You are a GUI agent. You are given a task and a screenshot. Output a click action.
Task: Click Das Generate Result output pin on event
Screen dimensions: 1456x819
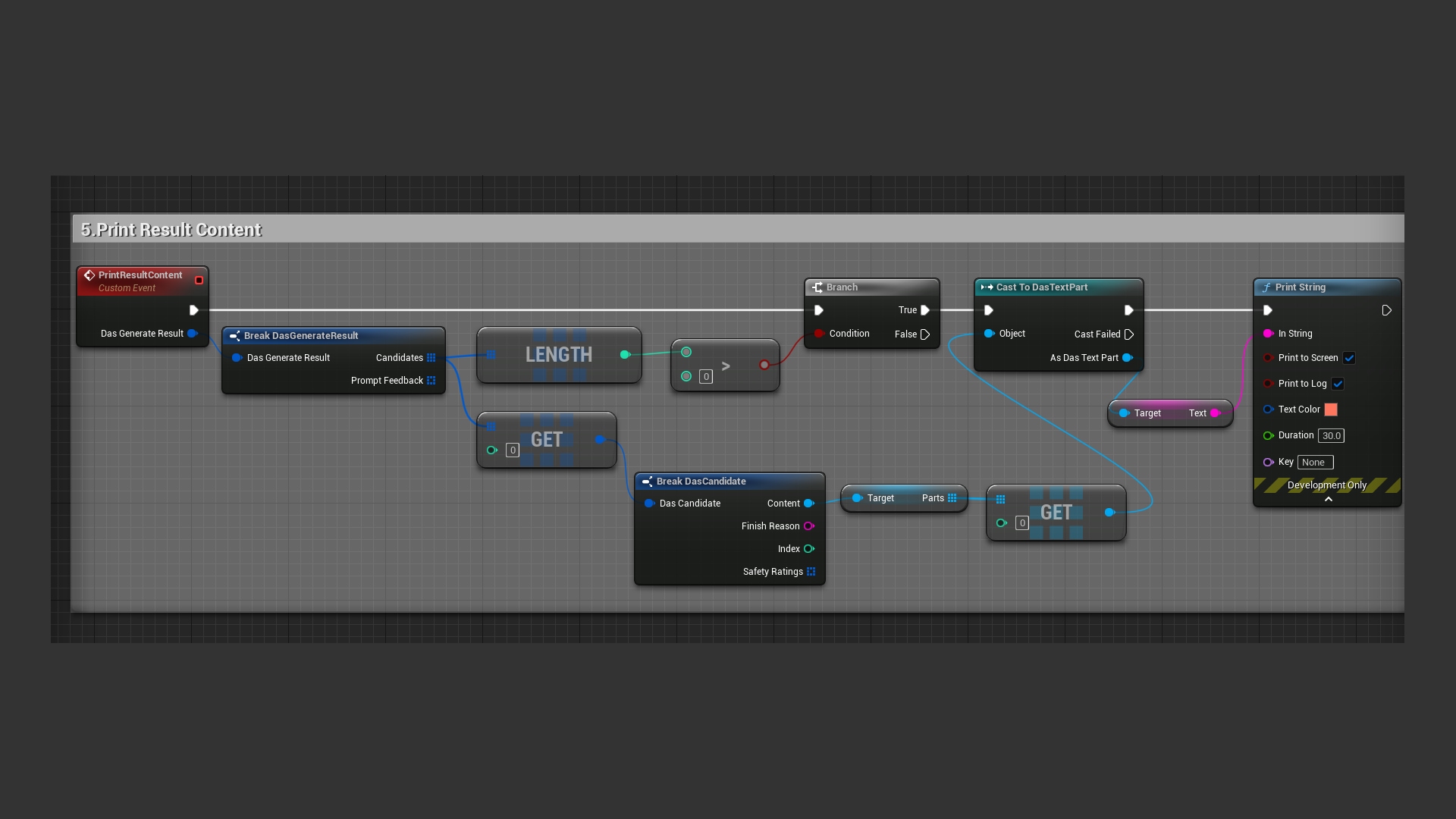[x=193, y=334]
